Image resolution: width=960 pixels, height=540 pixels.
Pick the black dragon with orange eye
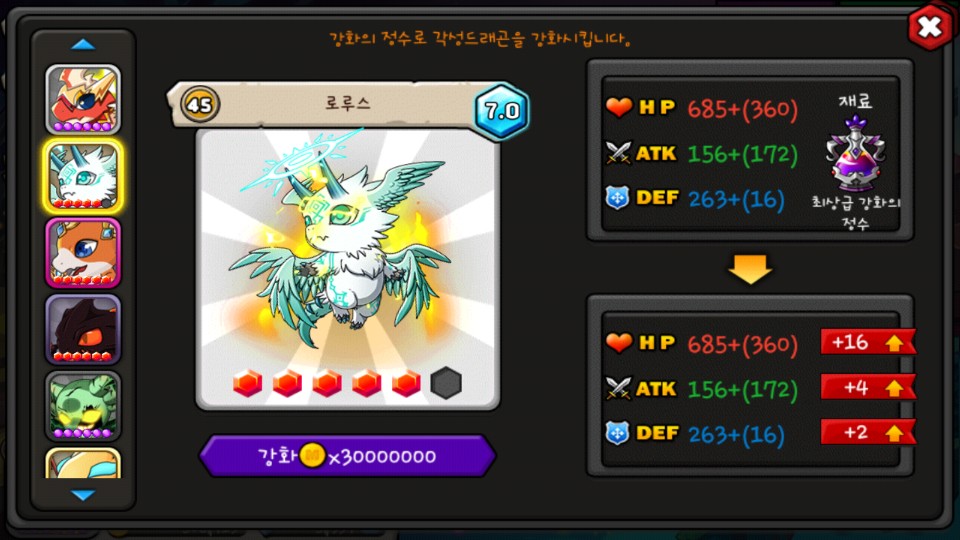tap(83, 329)
